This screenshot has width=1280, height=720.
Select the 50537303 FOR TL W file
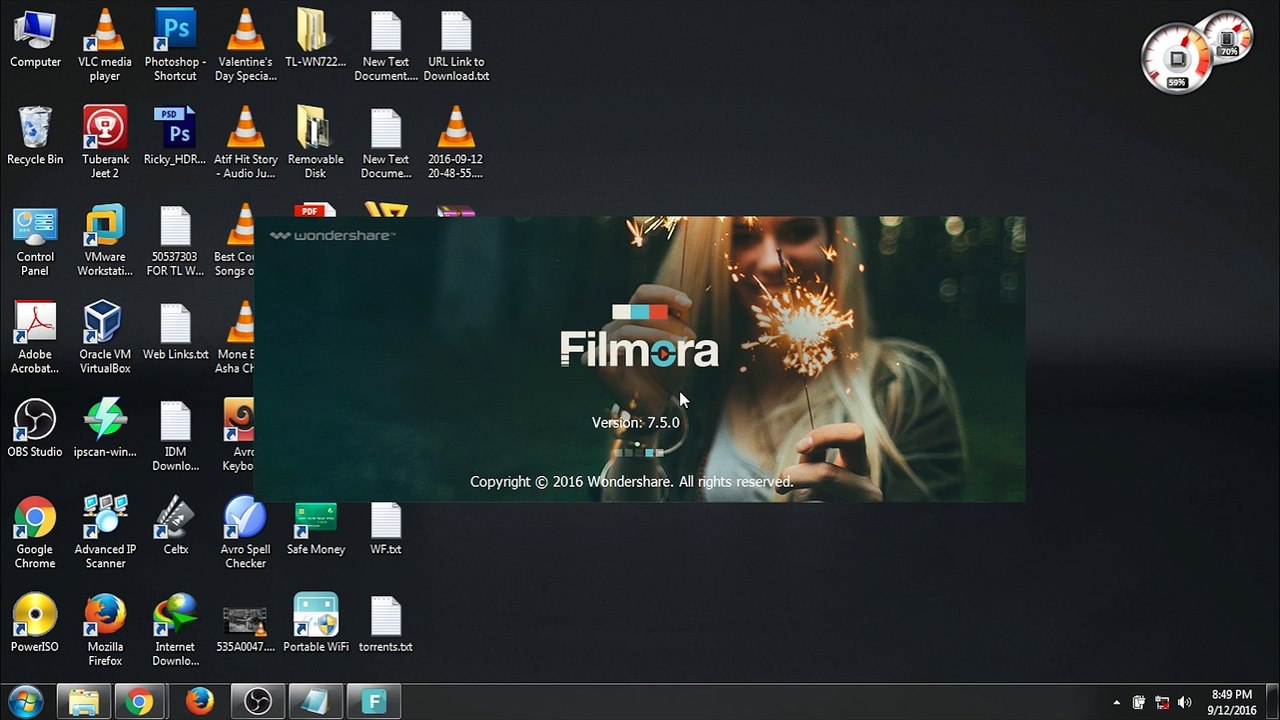175,240
